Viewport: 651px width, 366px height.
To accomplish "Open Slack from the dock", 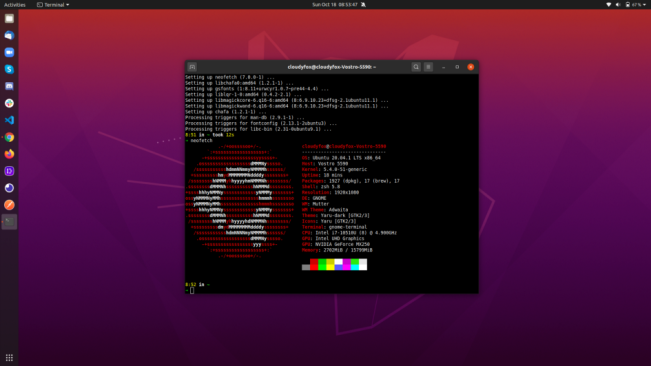I will click(9, 103).
